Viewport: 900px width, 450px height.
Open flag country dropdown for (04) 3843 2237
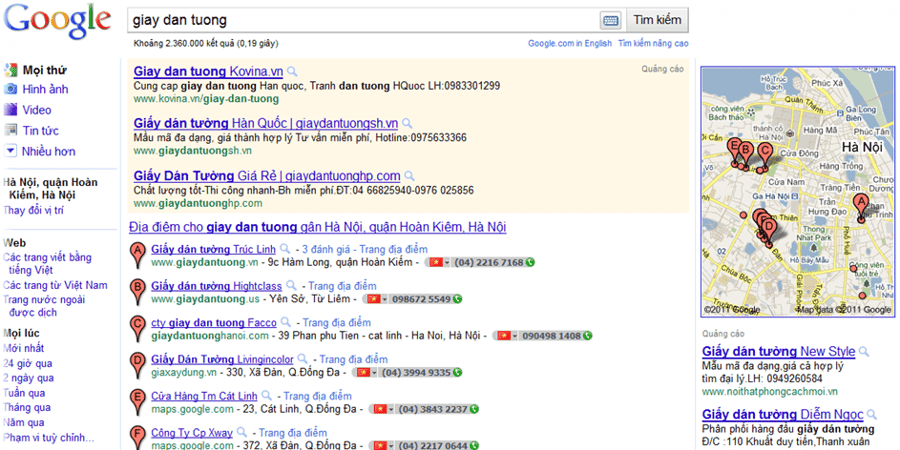pos(383,409)
